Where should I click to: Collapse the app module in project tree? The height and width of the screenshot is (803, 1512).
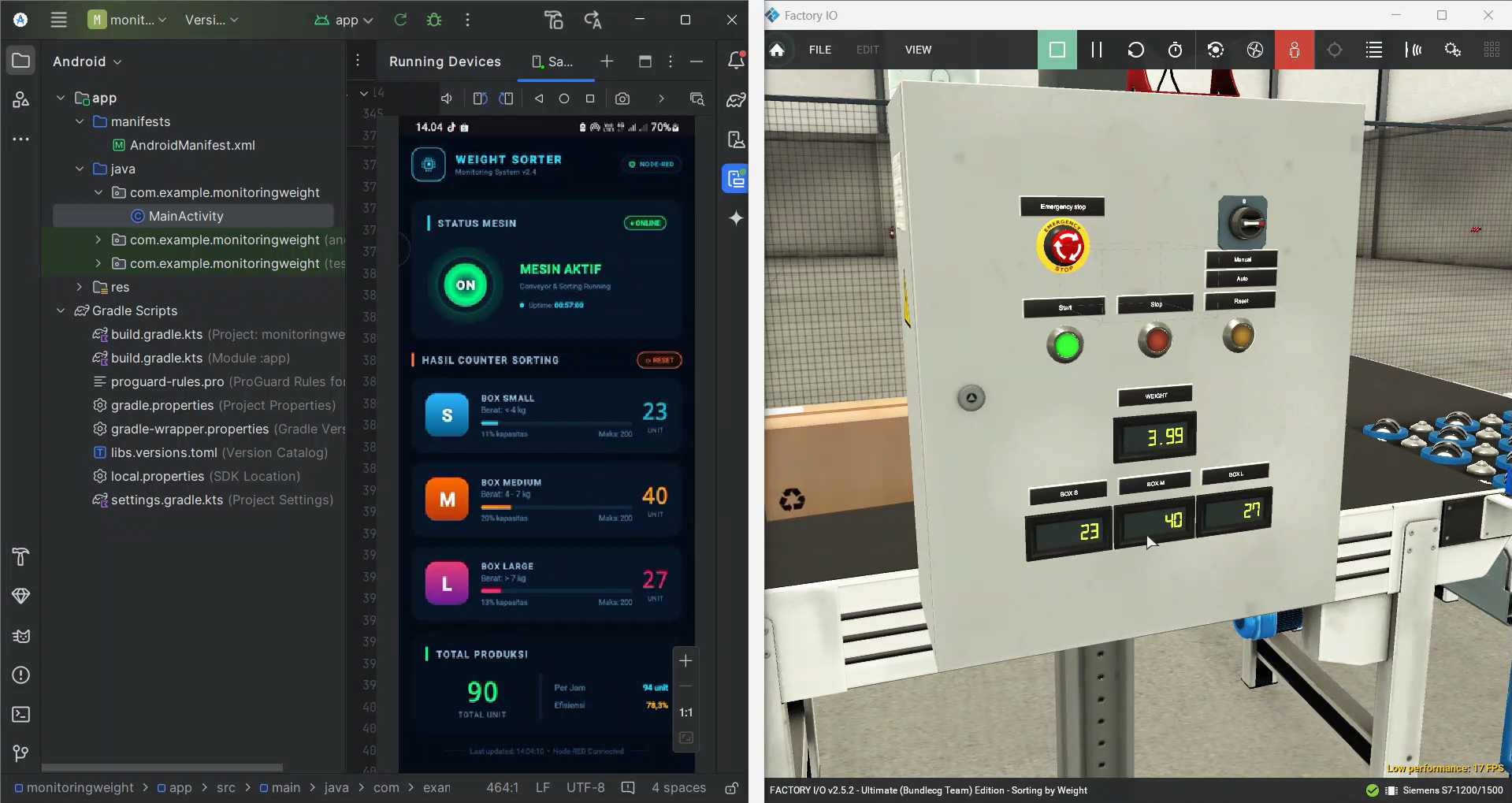(x=61, y=98)
